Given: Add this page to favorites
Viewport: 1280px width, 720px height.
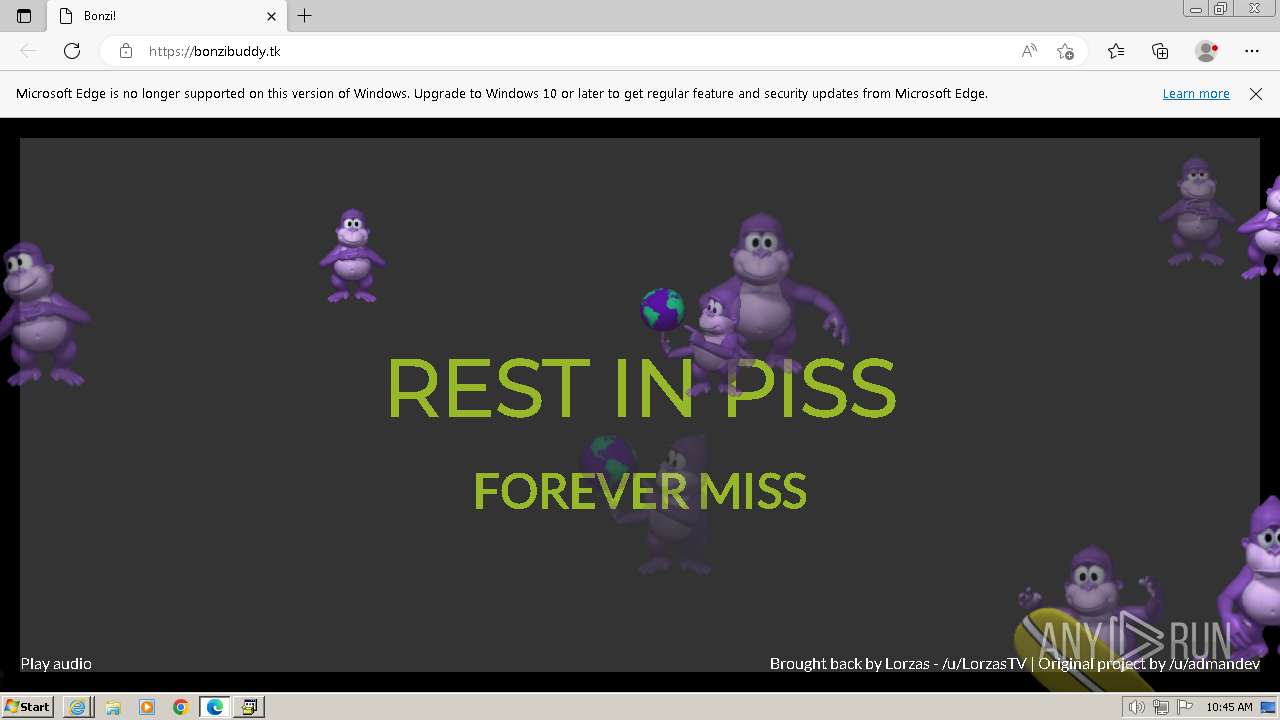Looking at the screenshot, I should point(1065,51).
